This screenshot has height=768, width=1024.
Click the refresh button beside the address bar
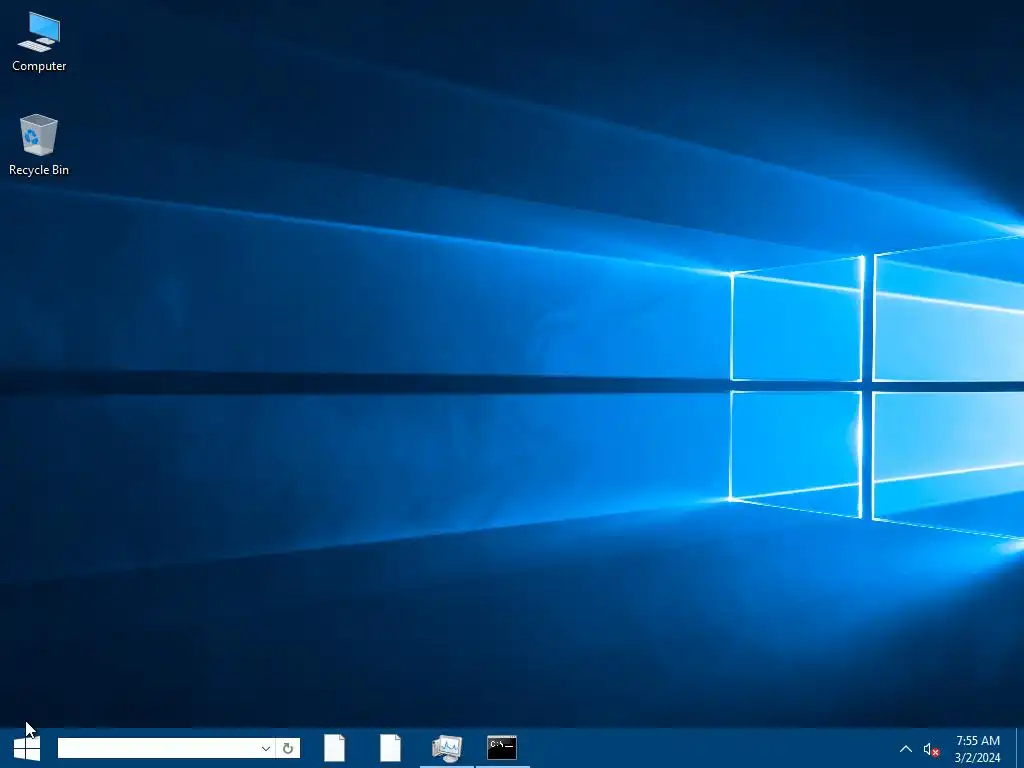[288, 748]
